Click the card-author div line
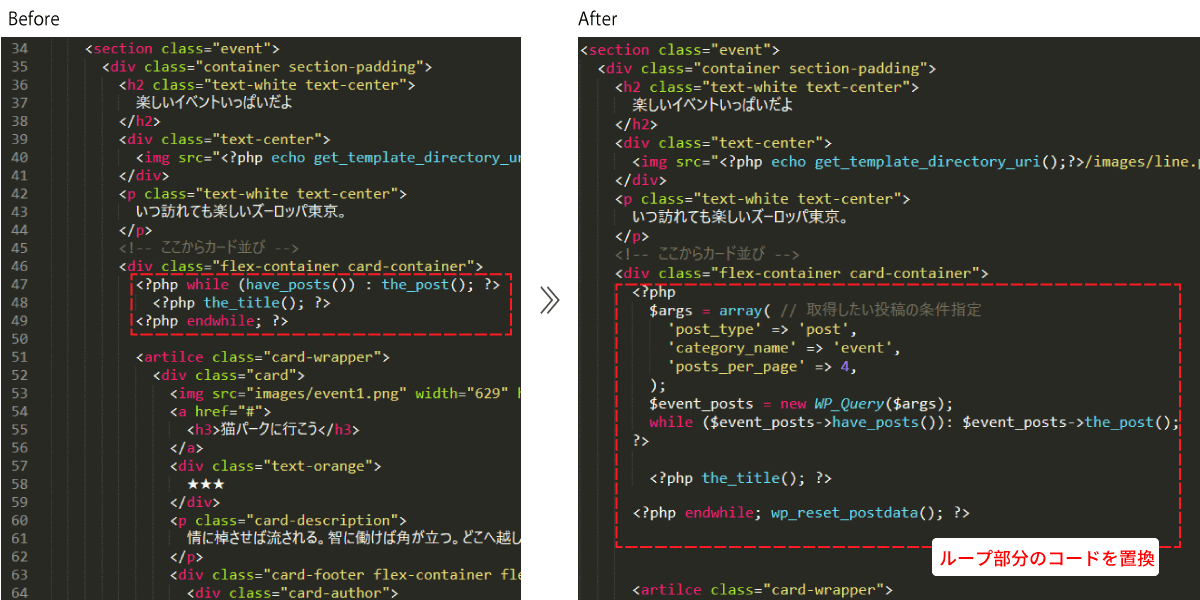 click(292, 593)
